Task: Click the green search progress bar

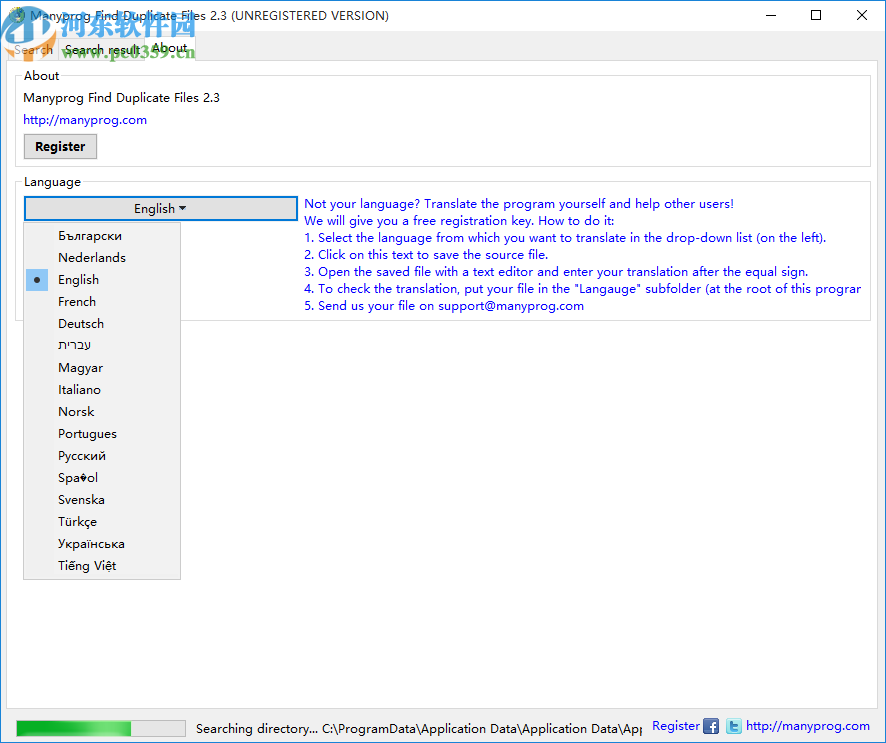Action: coord(101,728)
